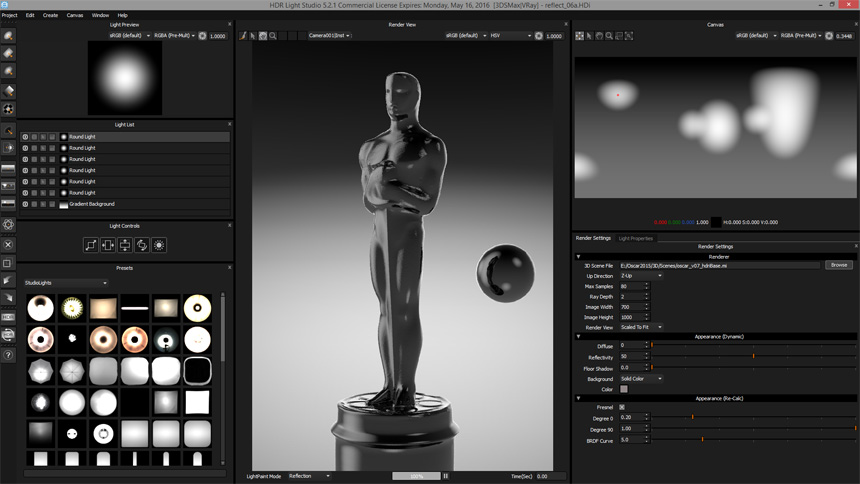Pause rendering with the pause icon
The image size is (860, 484).
[446, 476]
